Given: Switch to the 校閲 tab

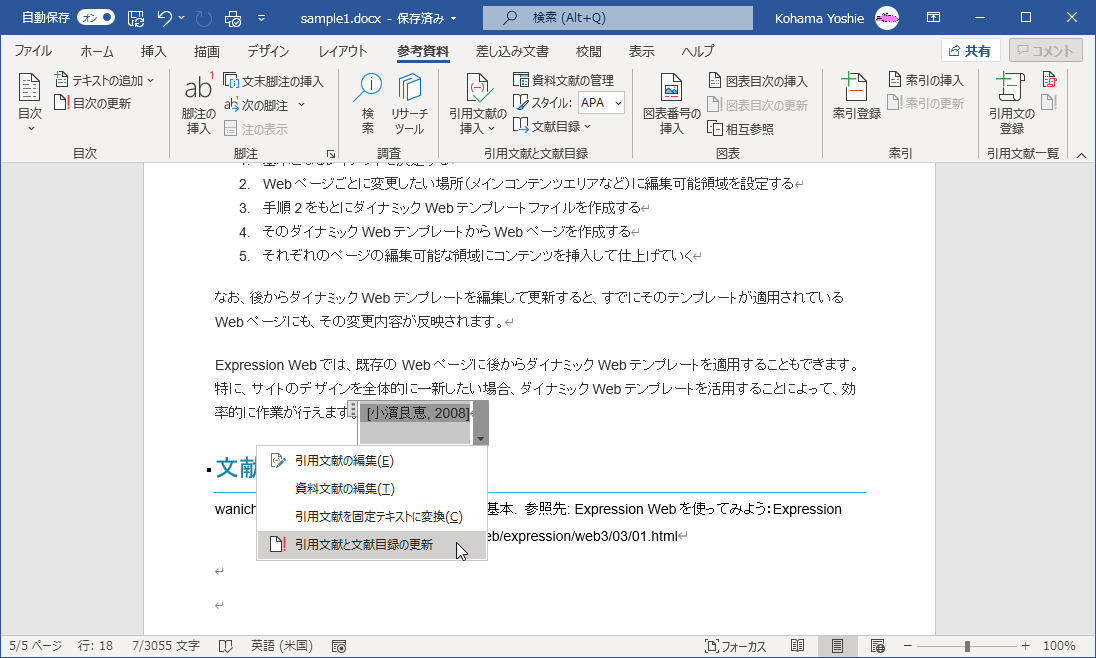Looking at the screenshot, I should tap(589, 51).
